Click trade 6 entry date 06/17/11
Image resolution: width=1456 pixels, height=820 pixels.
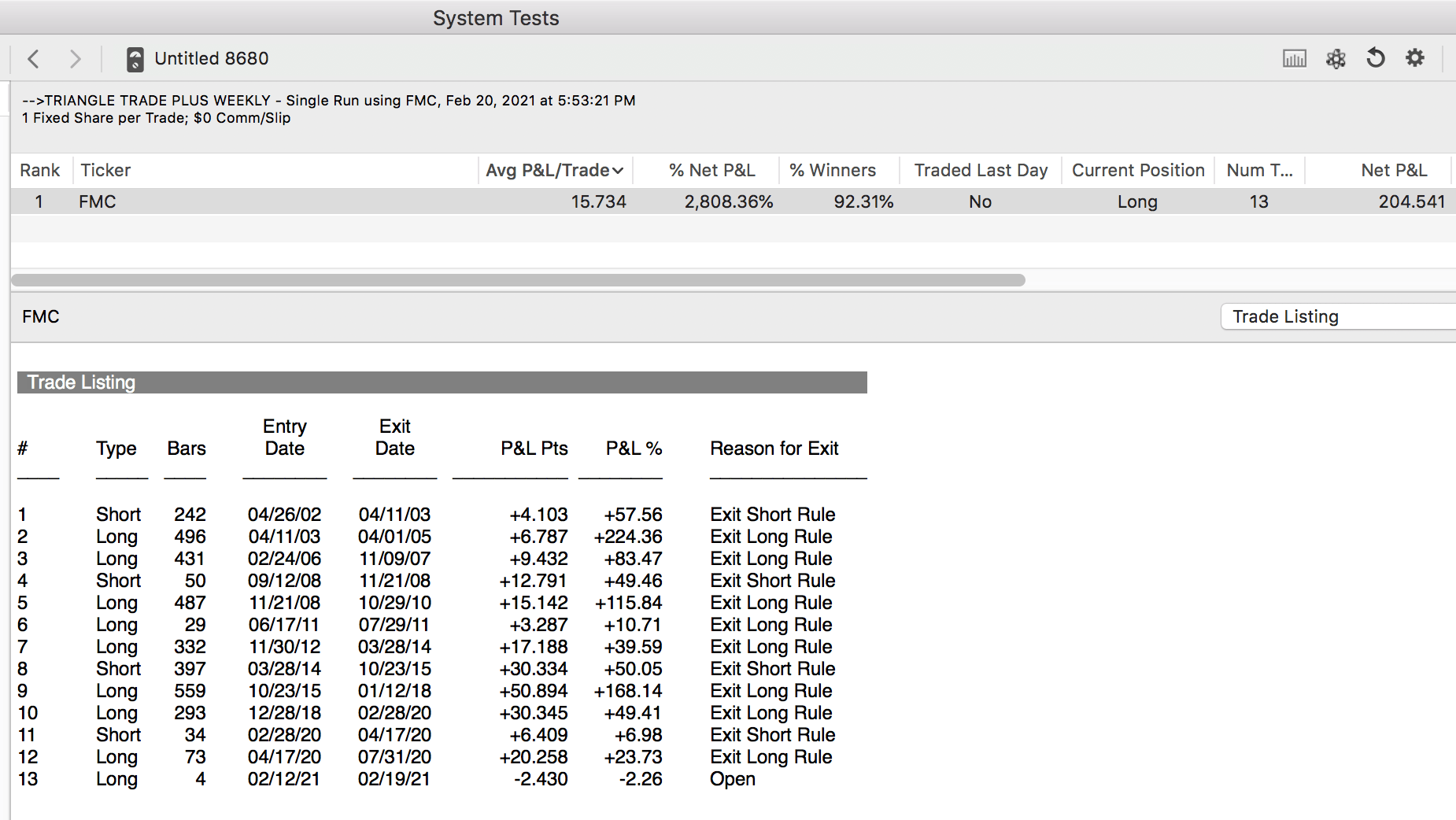click(x=284, y=625)
